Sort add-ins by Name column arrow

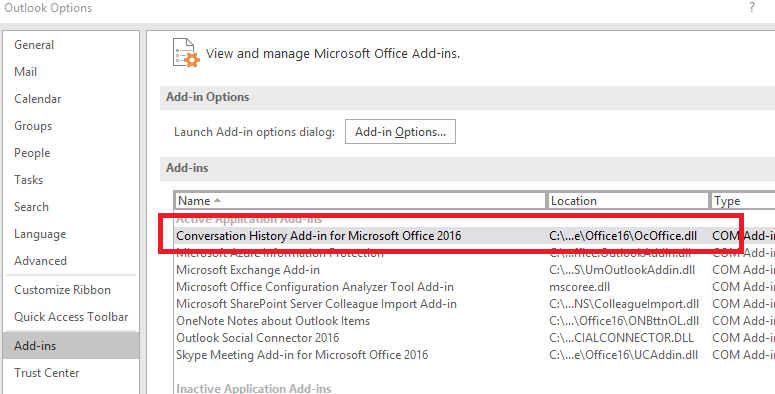(x=217, y=201)
